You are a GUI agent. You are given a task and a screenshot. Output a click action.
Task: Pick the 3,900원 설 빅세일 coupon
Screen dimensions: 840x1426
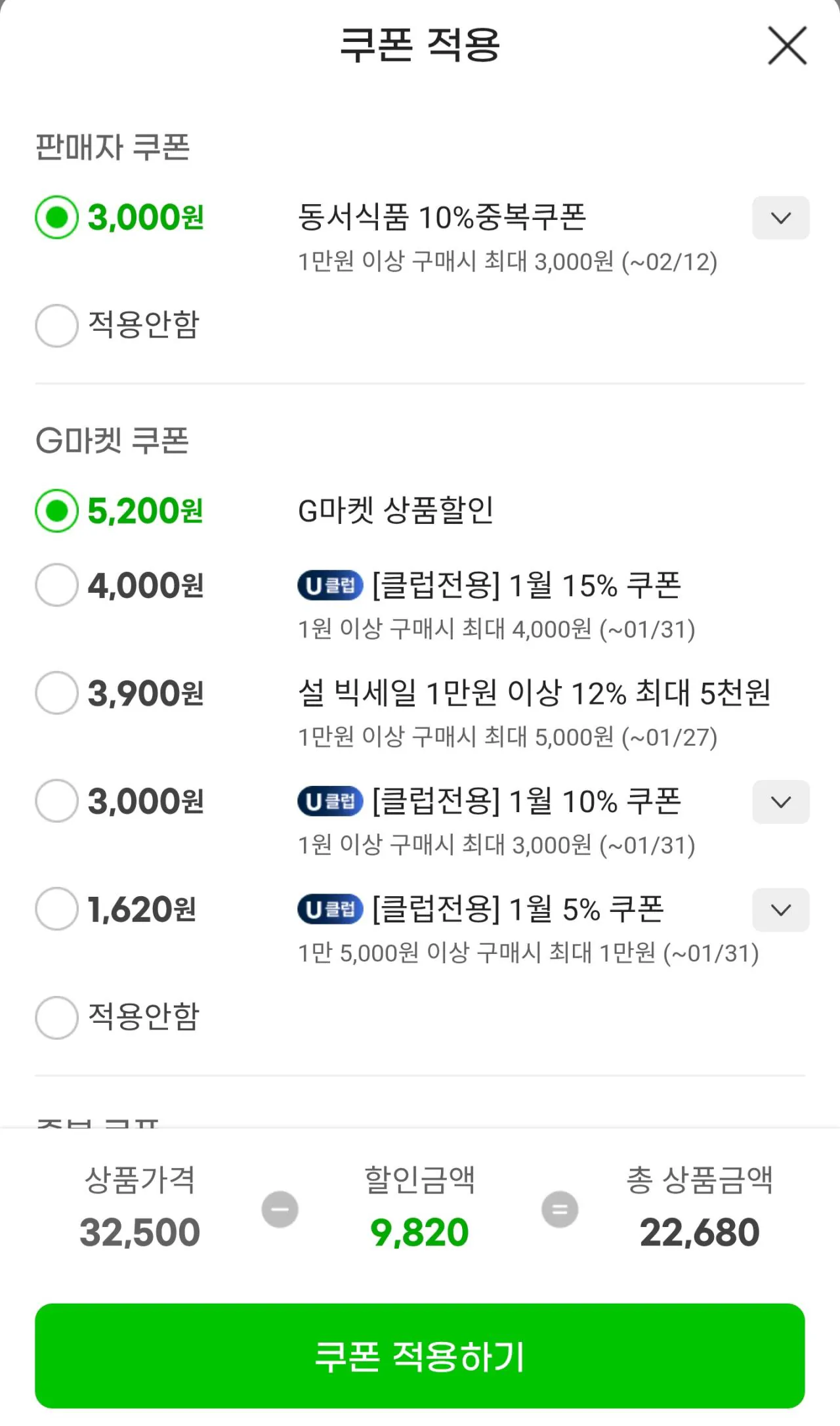click(x=57, y=693)
